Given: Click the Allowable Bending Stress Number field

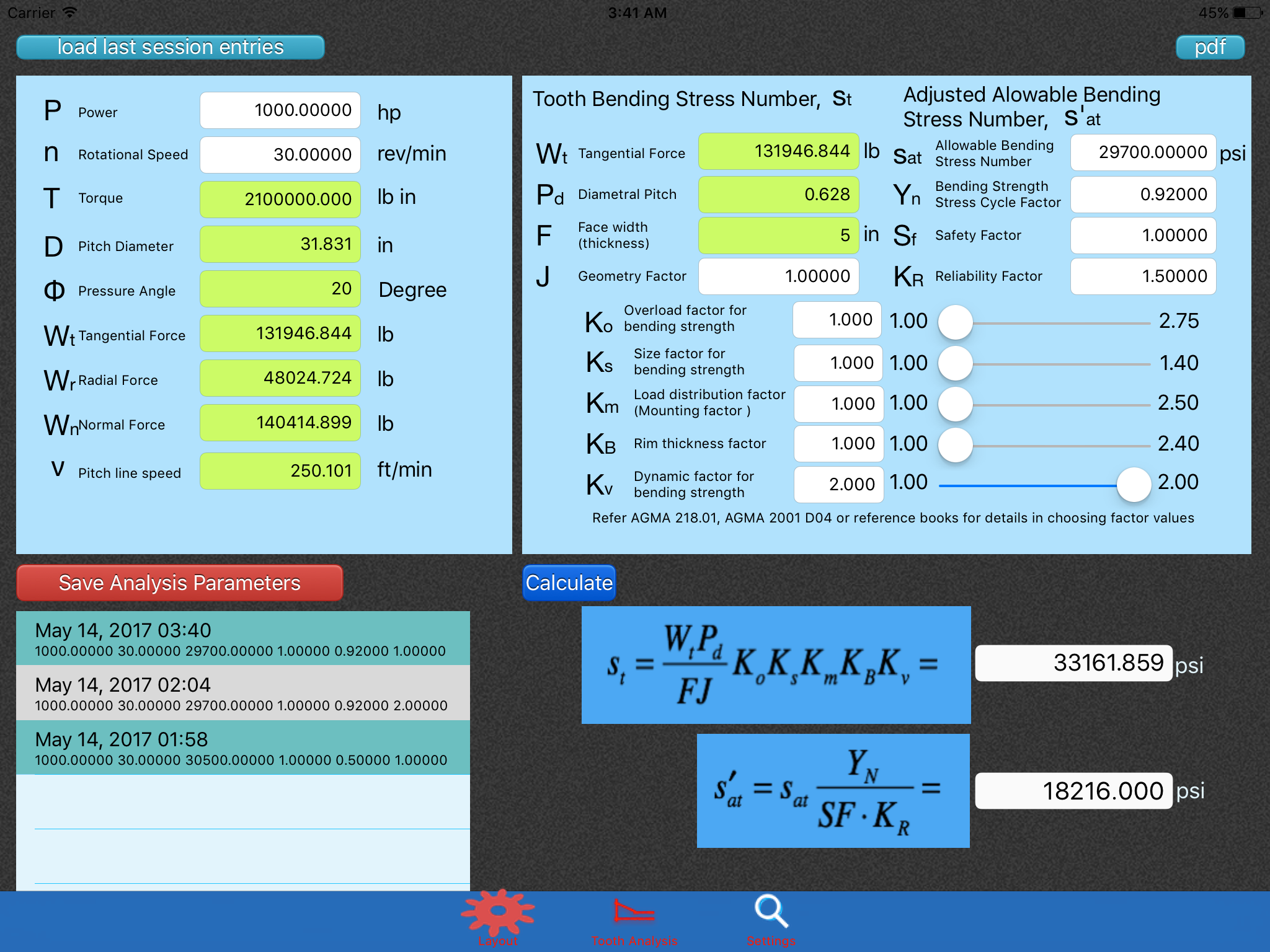Looking at the screenshot, I should click(1143, 152).
